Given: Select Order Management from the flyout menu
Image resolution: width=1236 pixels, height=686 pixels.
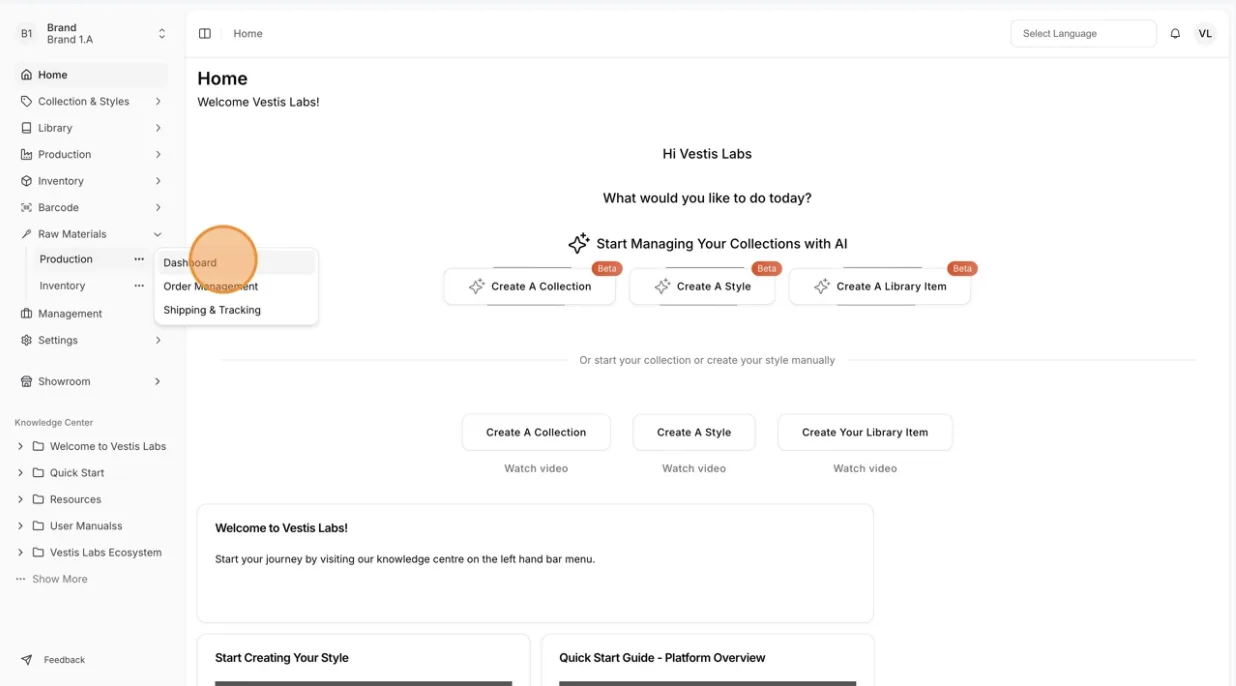Looking at the screenshot, I should point(236,286).
